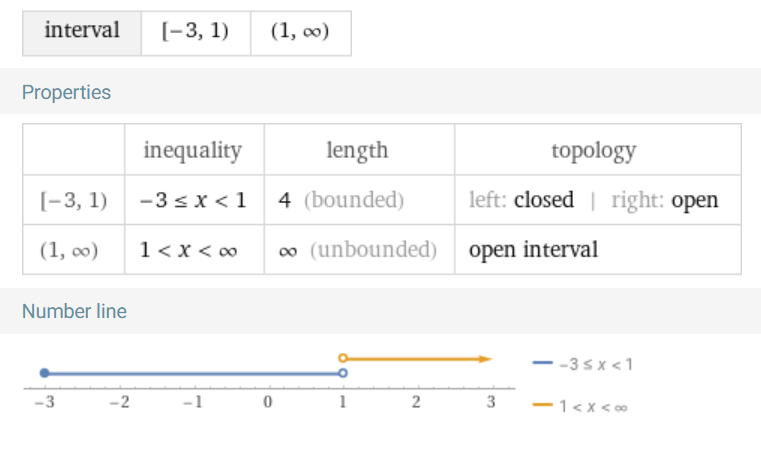Image resolution: width=761 pixels, height=451 pixels.
Task: Click the "open interval" topology cell
Action: coord(533,249)
